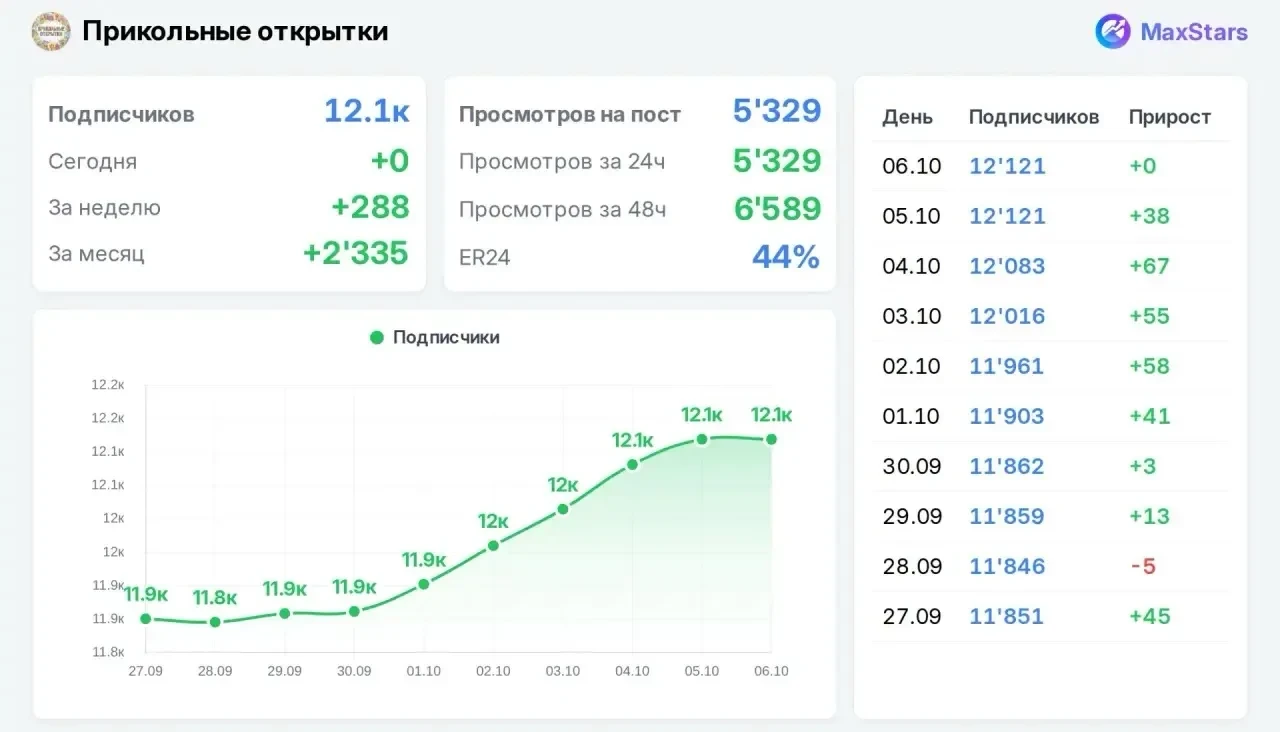Click the "День" column header

[x=907, y=117]
